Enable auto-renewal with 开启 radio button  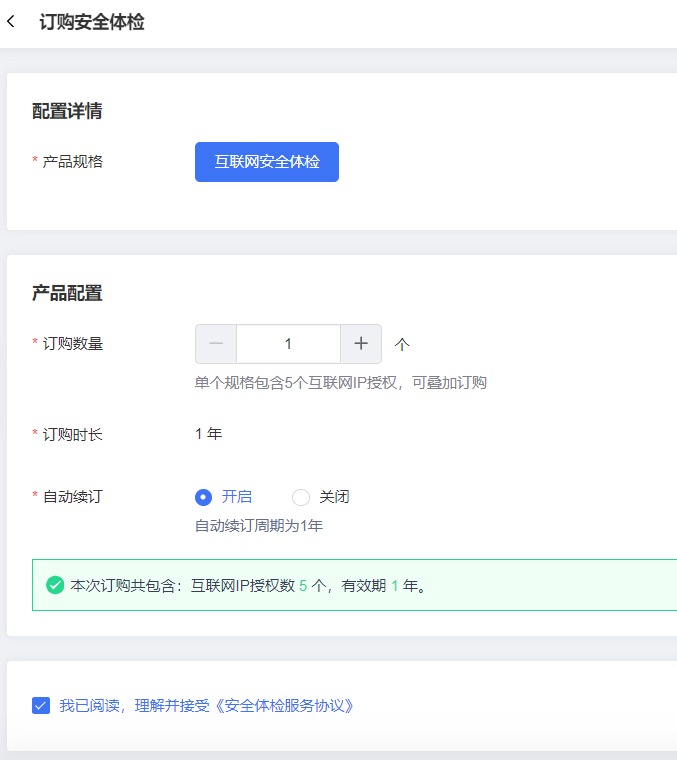[x=204, y=497]
